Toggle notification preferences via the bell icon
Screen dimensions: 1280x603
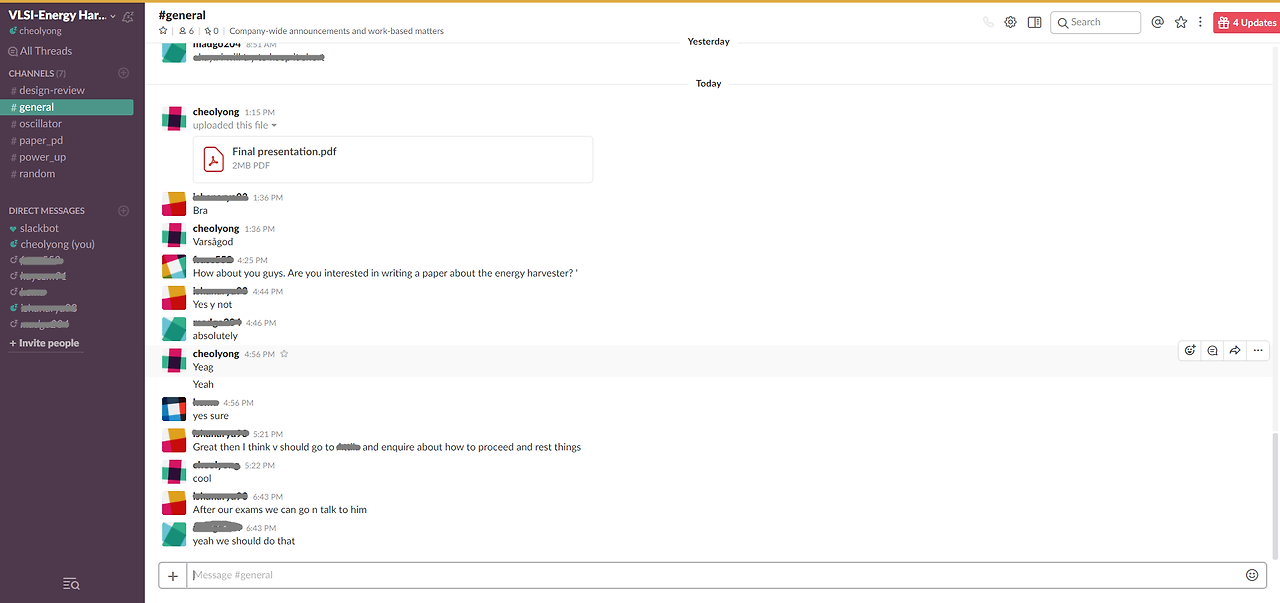tap(128, 15)
